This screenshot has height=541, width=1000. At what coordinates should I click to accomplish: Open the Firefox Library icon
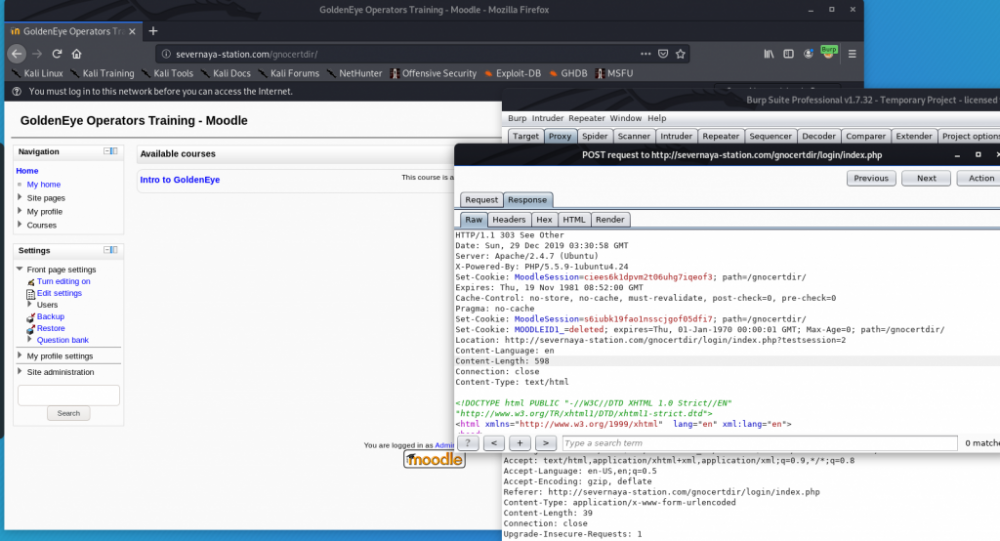pyautogui.click(x=768, y=54)
